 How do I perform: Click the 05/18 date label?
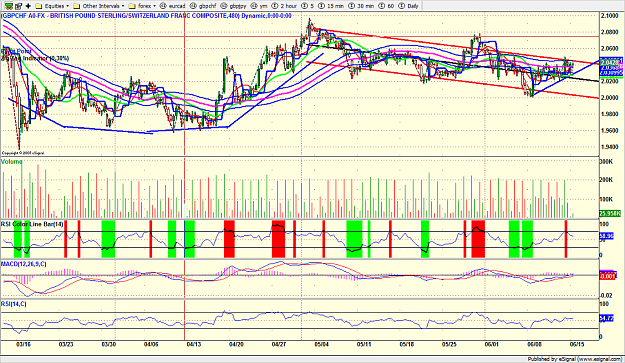click(407, 344)
